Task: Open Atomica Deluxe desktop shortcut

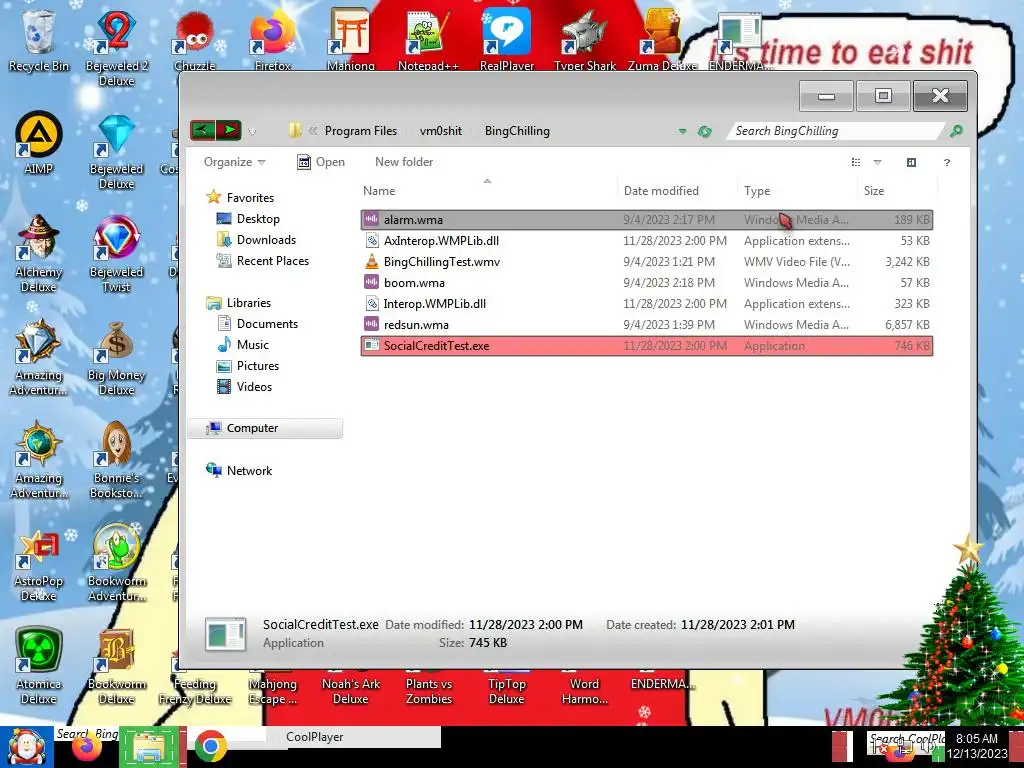Action: point(39,667)
